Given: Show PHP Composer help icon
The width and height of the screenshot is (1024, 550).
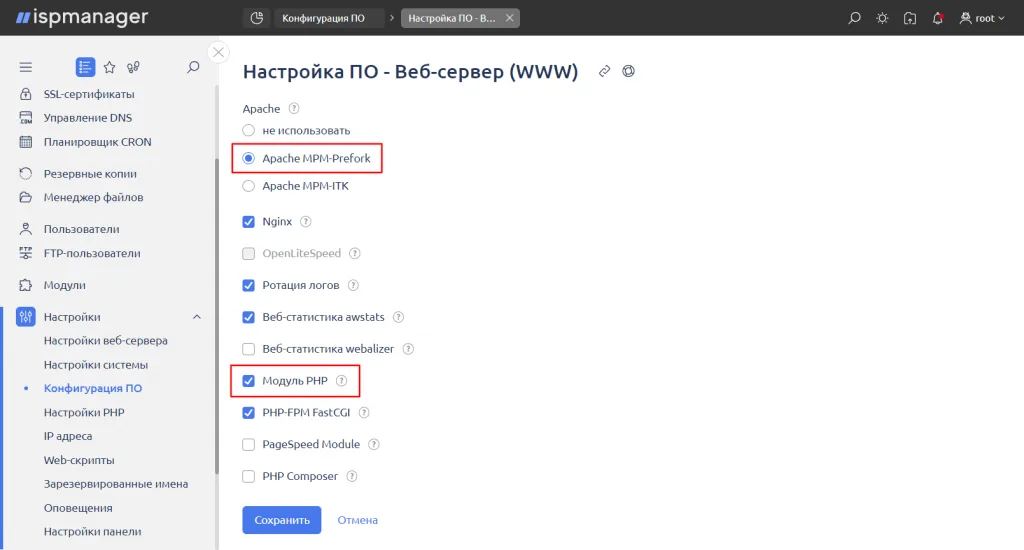Looking at the screenshot, I should [x=352, y=476].
